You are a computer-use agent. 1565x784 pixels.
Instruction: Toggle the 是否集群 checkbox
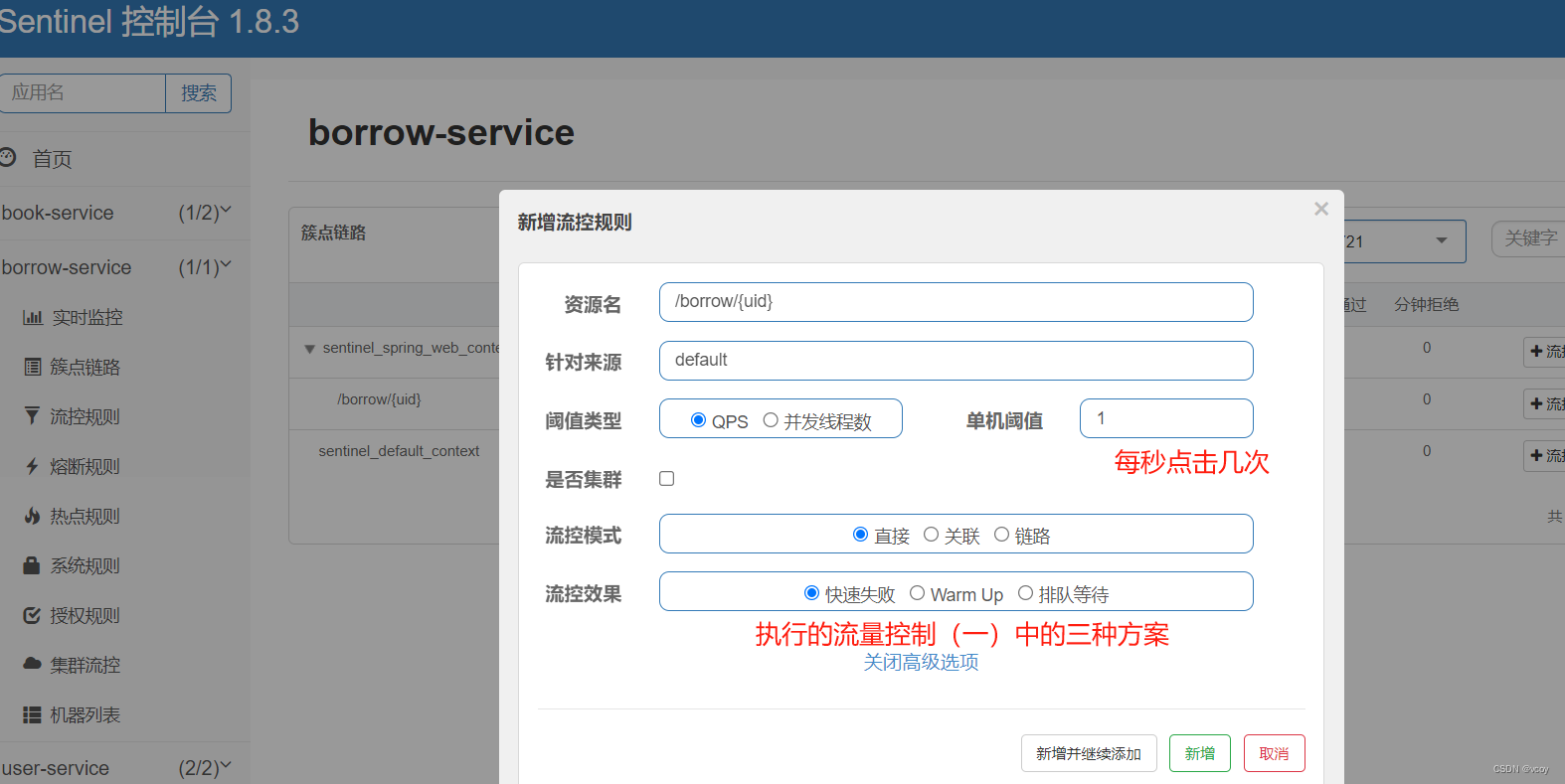click(667, 479)
